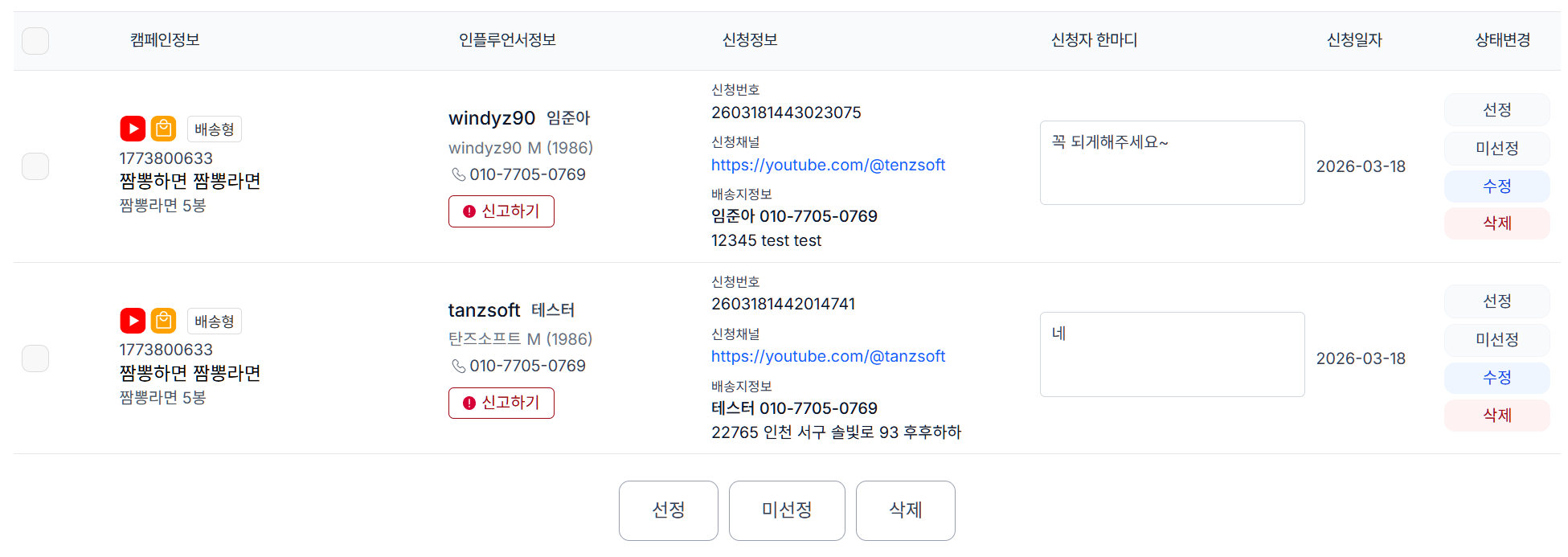1568x557 pixels.
Task: Check the checkbox on windyz90's row
Action: coord(35,166)
